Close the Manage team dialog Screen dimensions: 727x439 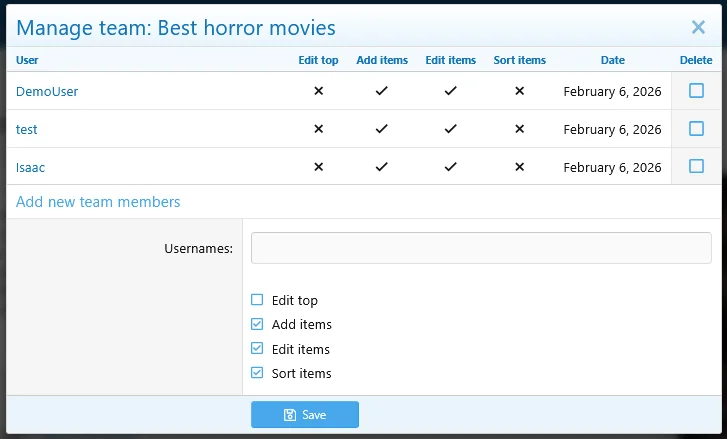(x=698, y=28)
